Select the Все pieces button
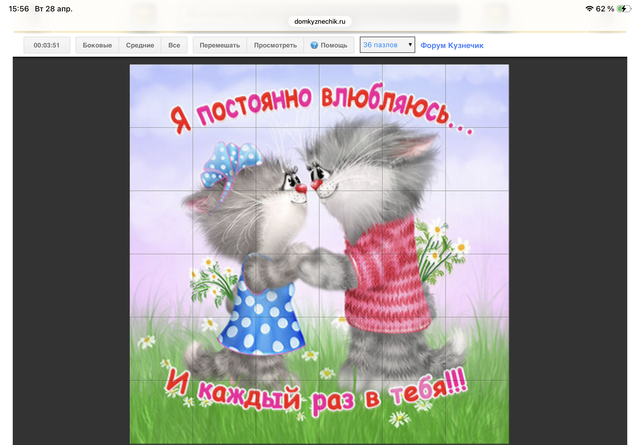 coord(174,45)
